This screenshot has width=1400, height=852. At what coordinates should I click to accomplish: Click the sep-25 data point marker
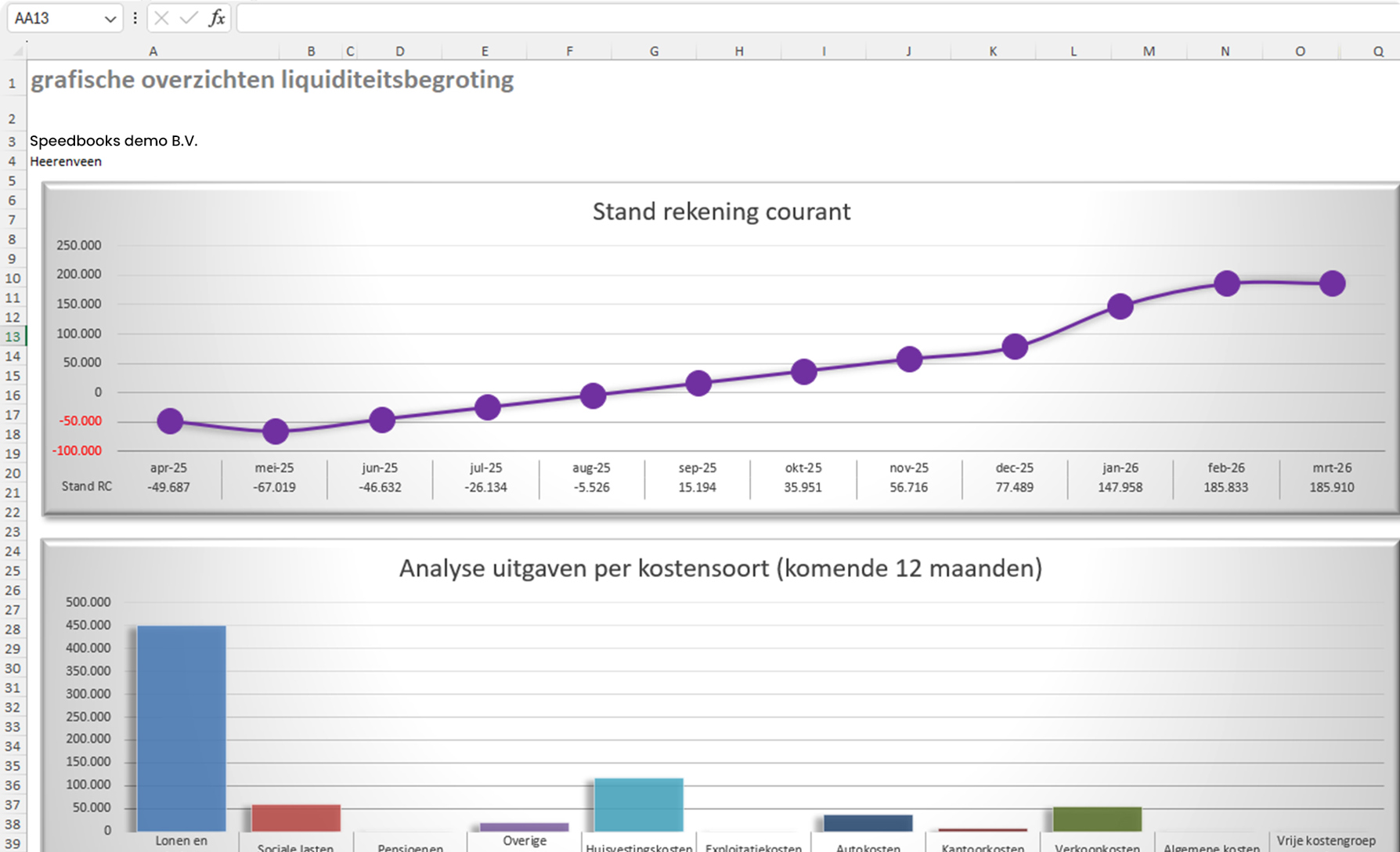(x=698, y=383)
